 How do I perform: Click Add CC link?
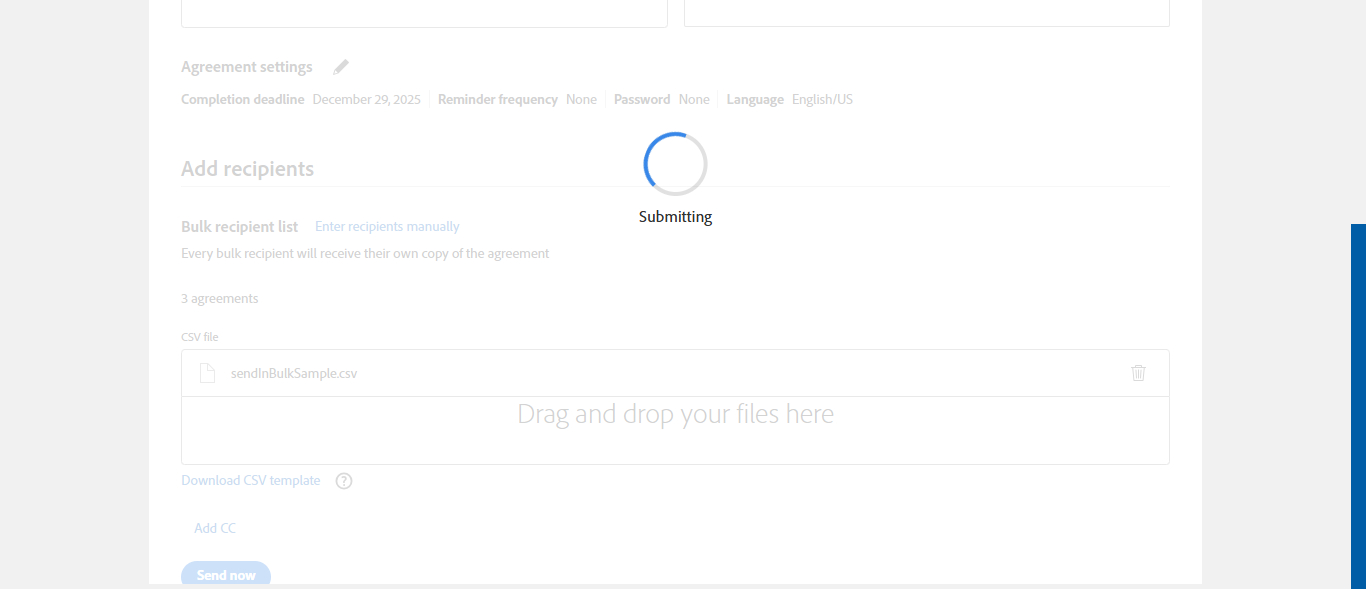(x=215, y=528)
